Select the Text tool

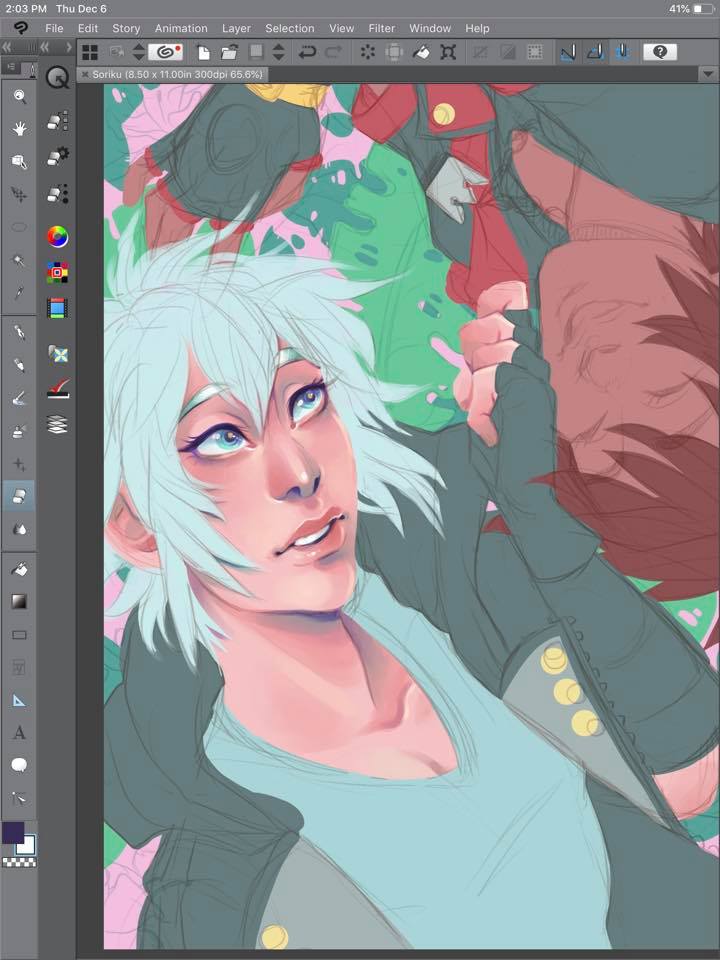point(19,733)
